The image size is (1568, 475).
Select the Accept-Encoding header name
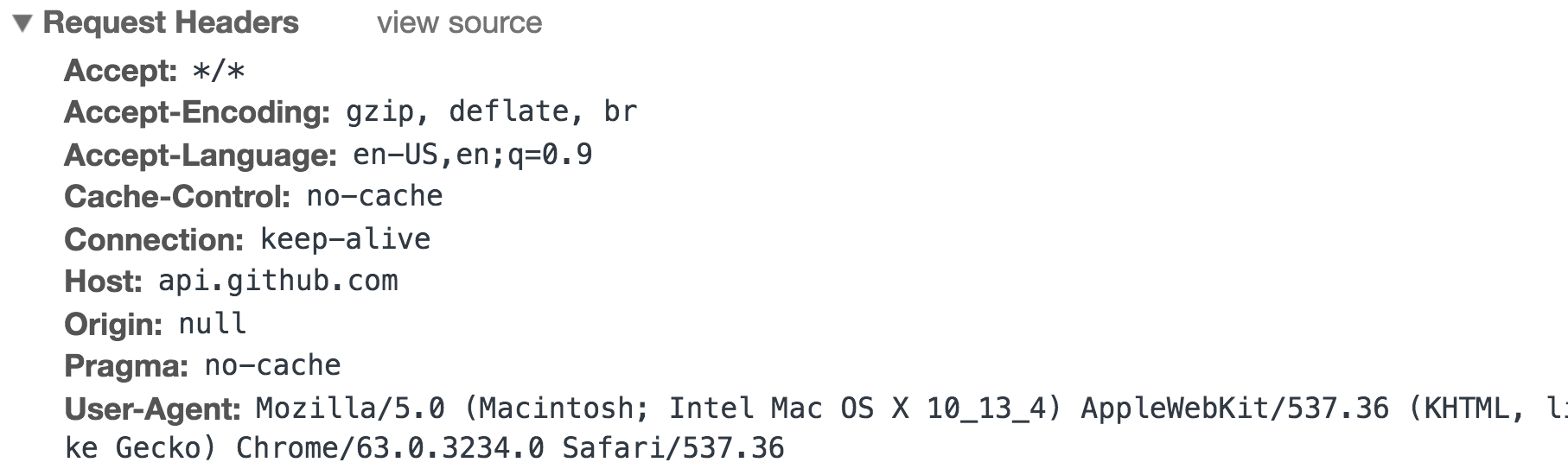197,112
